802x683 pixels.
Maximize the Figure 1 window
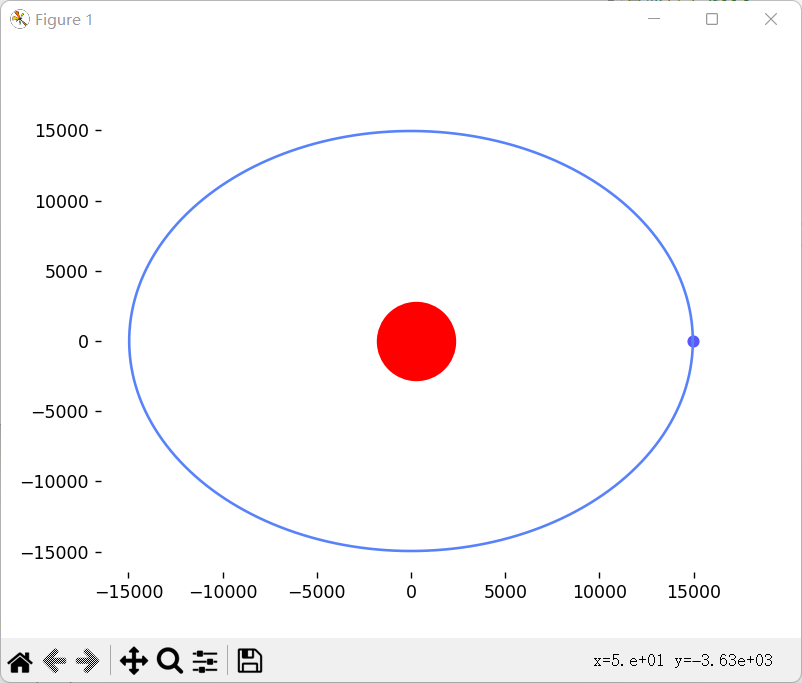[x=712, y=18]
